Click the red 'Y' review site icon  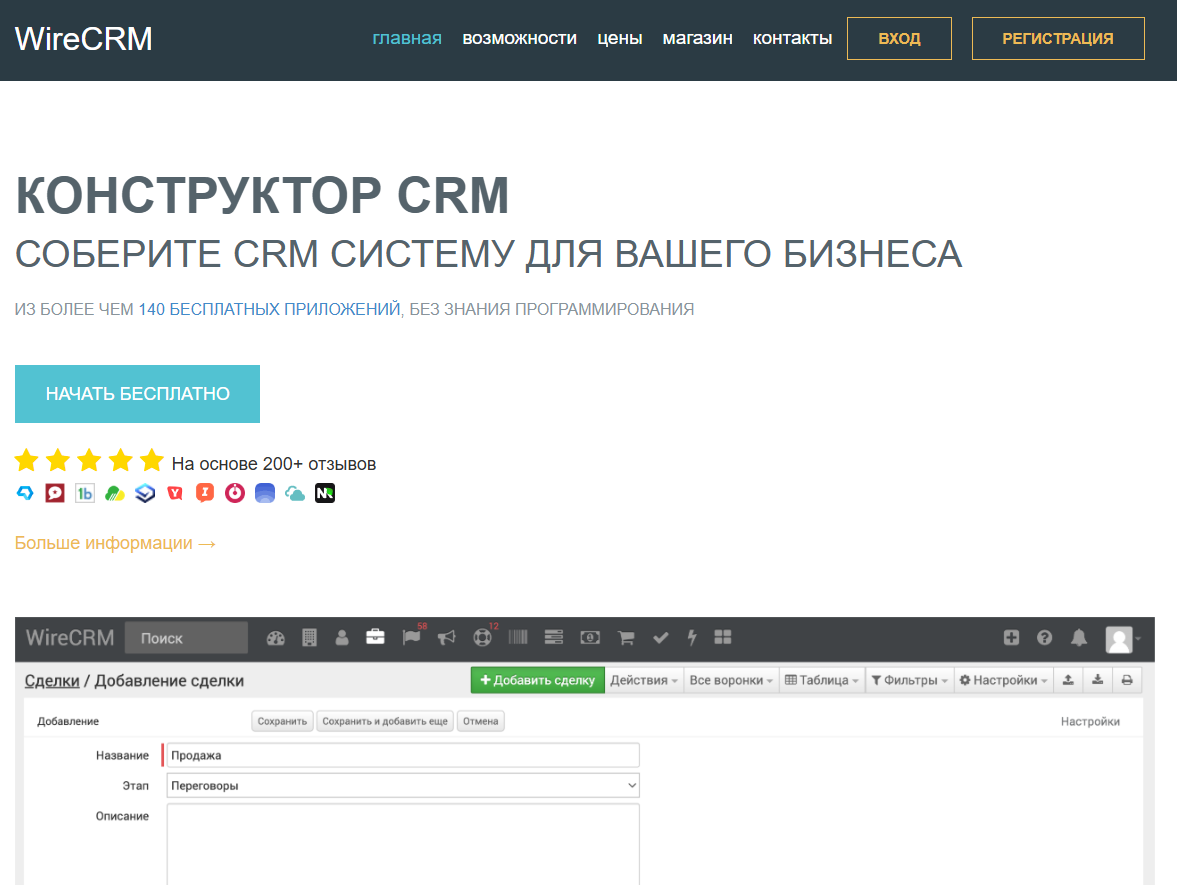pos(175,493)
